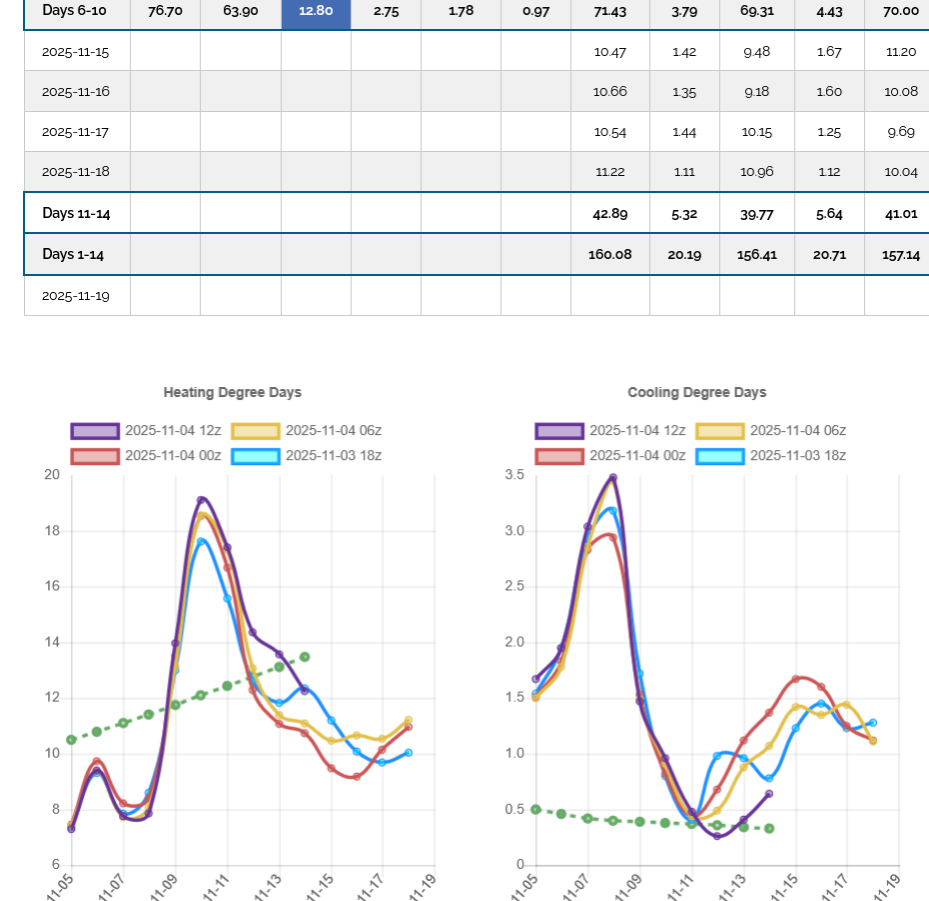Click the purple peak point on Cooling chart
Screen dimensions: 929x901
[613, 478]
